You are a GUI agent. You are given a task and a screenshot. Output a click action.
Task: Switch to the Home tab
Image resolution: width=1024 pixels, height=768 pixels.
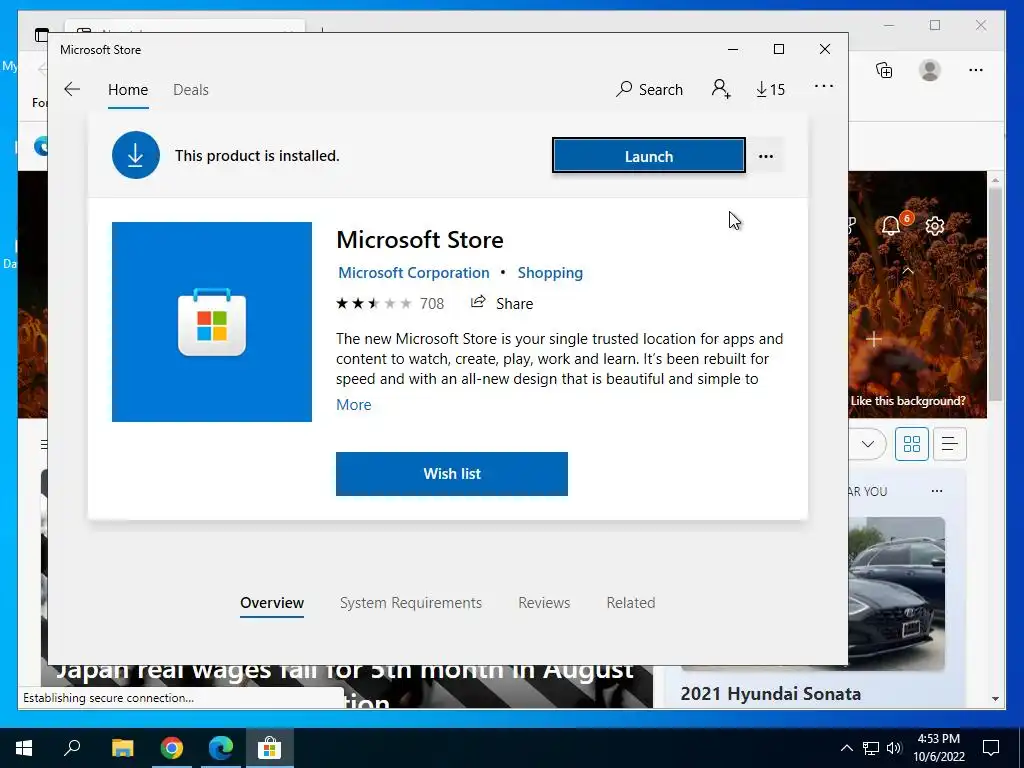[128, 89]
